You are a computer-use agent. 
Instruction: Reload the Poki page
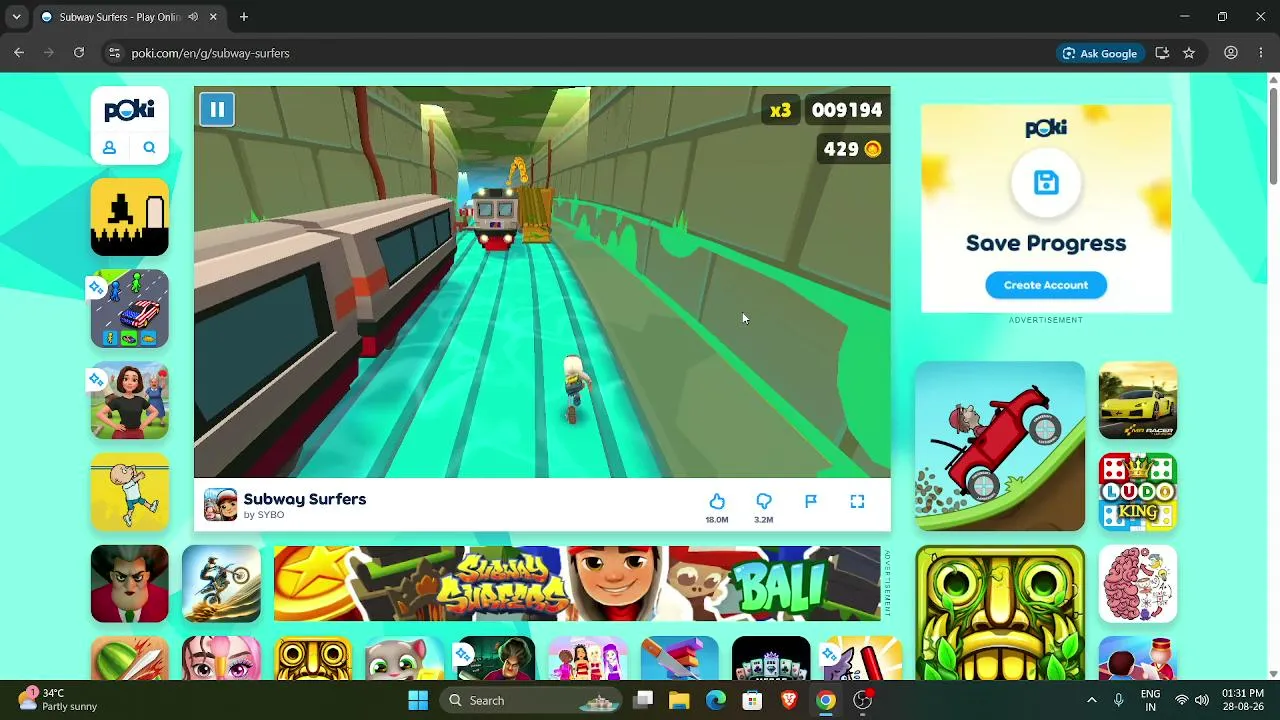pyautogui.click(x=79, y=53)
